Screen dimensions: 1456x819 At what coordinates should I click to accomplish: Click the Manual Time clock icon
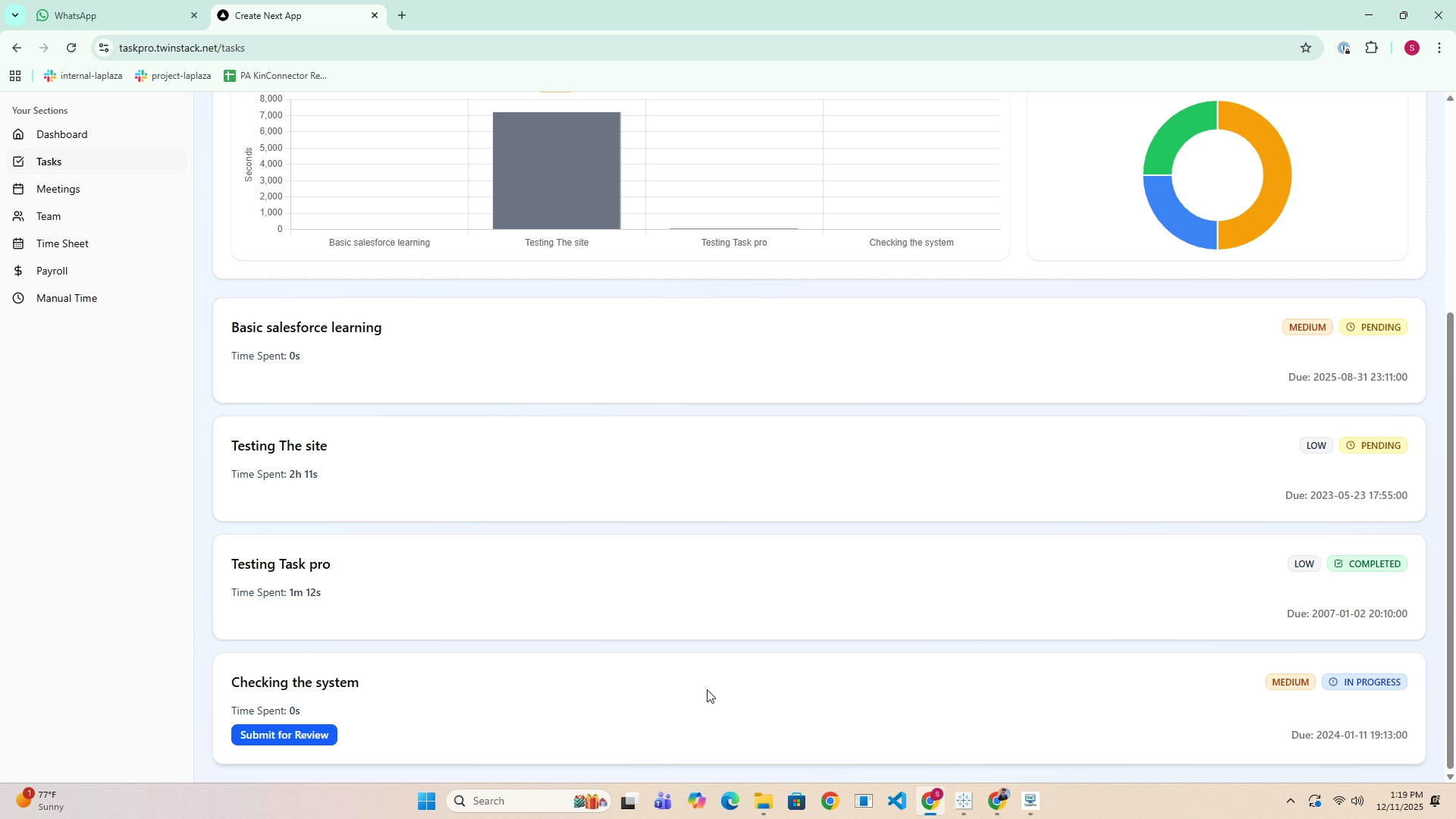click(18, 299)
